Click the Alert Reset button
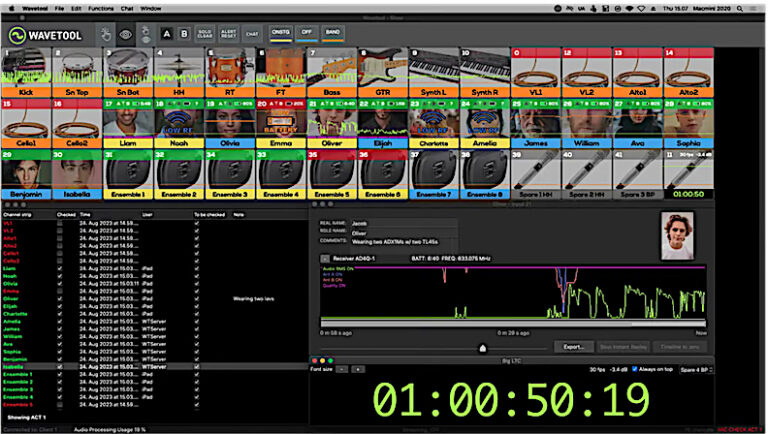This screenshot has width=768, height=434. coord(228,34)
